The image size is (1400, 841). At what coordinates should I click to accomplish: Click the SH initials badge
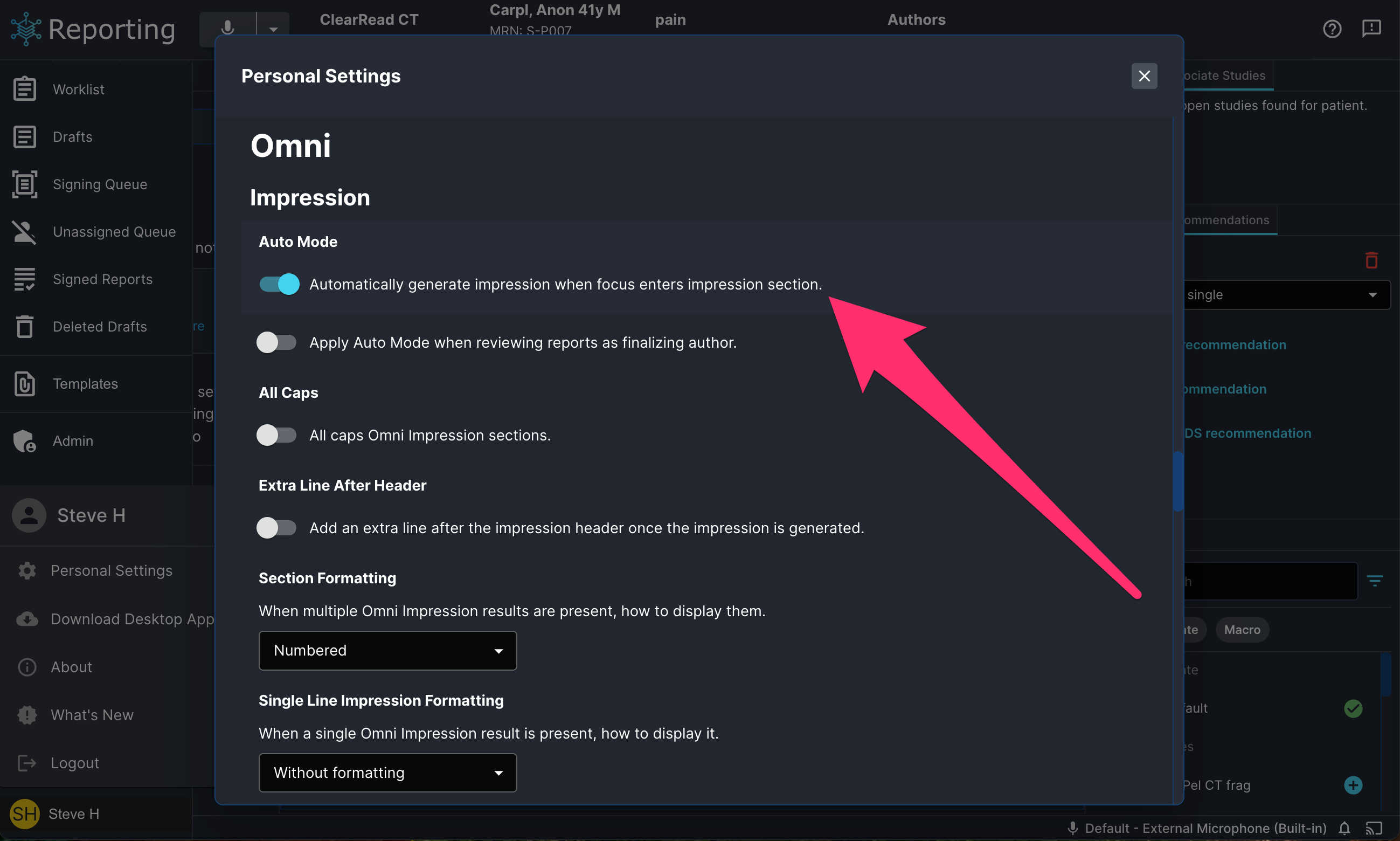(24, 814)
